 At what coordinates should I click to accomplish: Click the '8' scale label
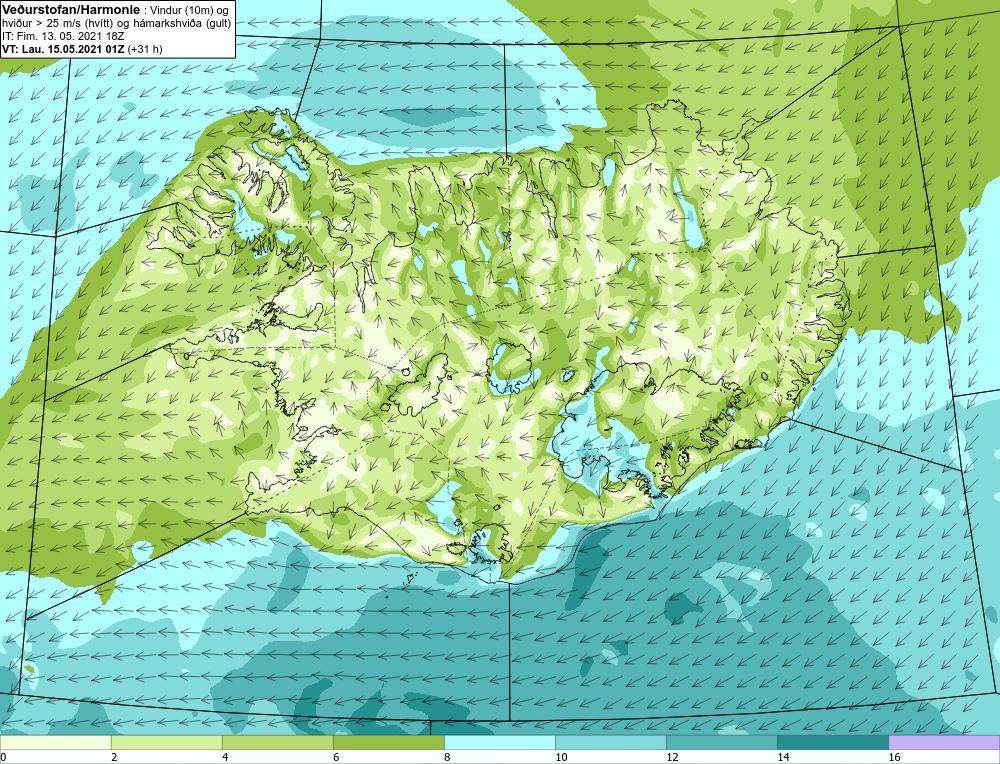tap(447, 757)
